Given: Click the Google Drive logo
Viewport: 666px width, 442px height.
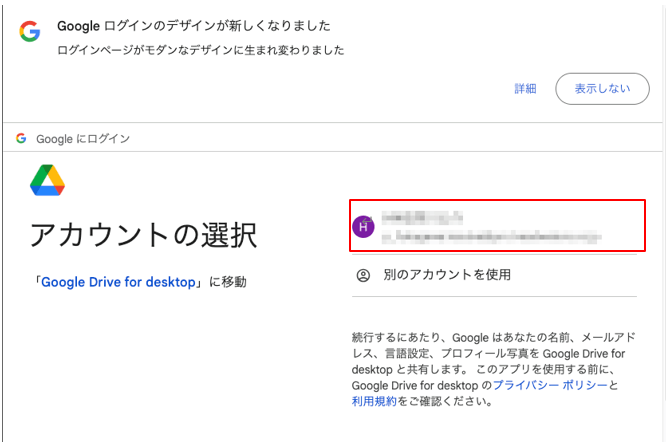Looking at the screenshot, I should click(47, 180).
